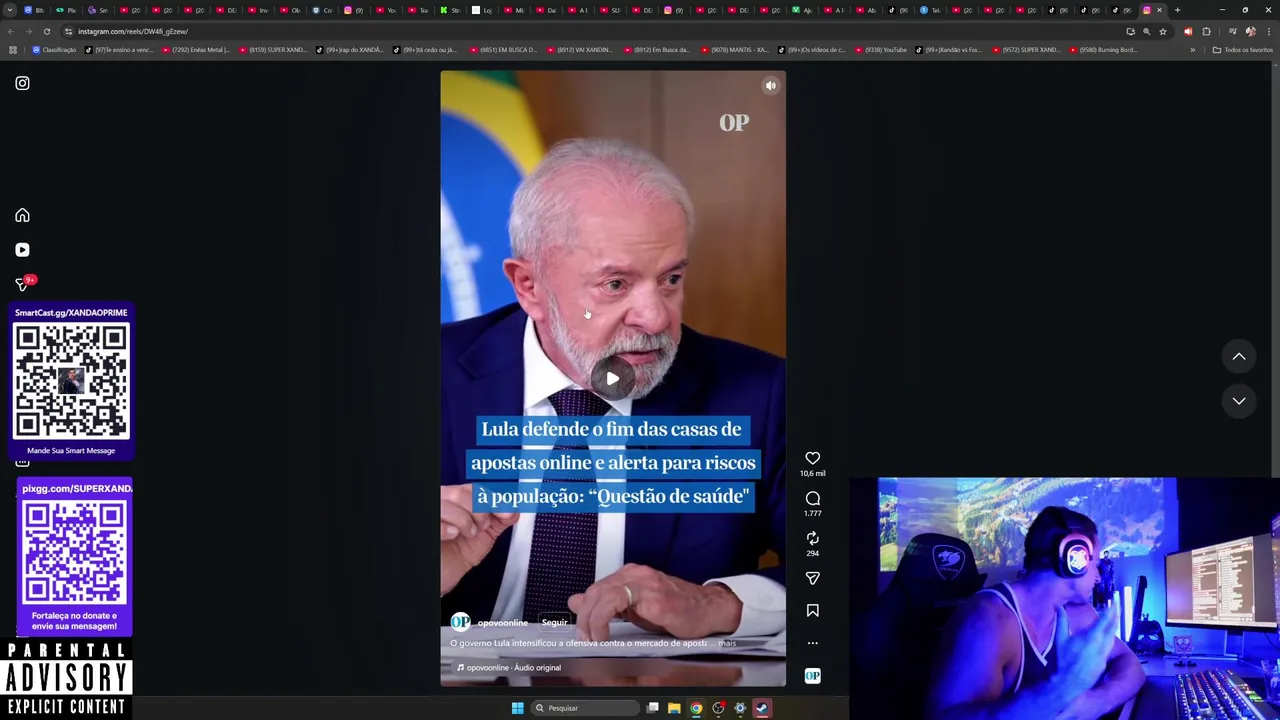Open Steam from the taskbar
Image resolution: width=1280 pixels, height=720 pixels.
[762, 708]
